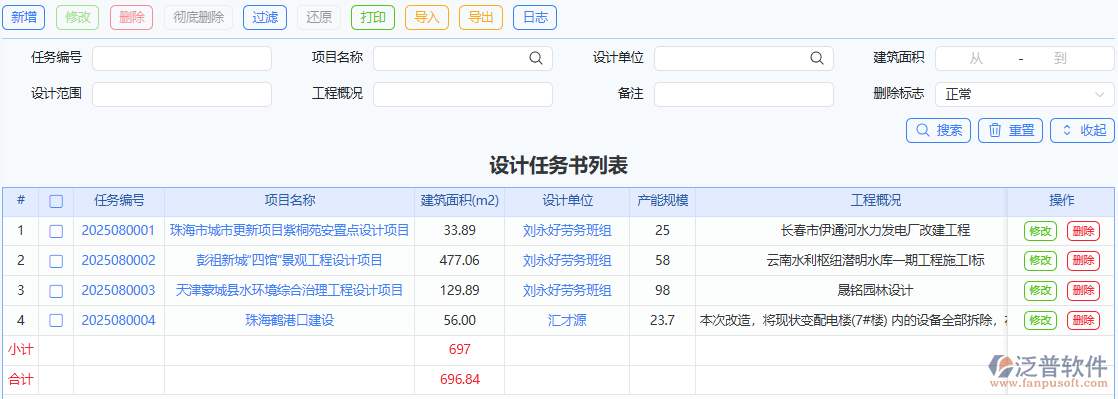The image size is (1118, 399).
Task: Click 修改 for row 2025080003
Action: pos(1041,291)
